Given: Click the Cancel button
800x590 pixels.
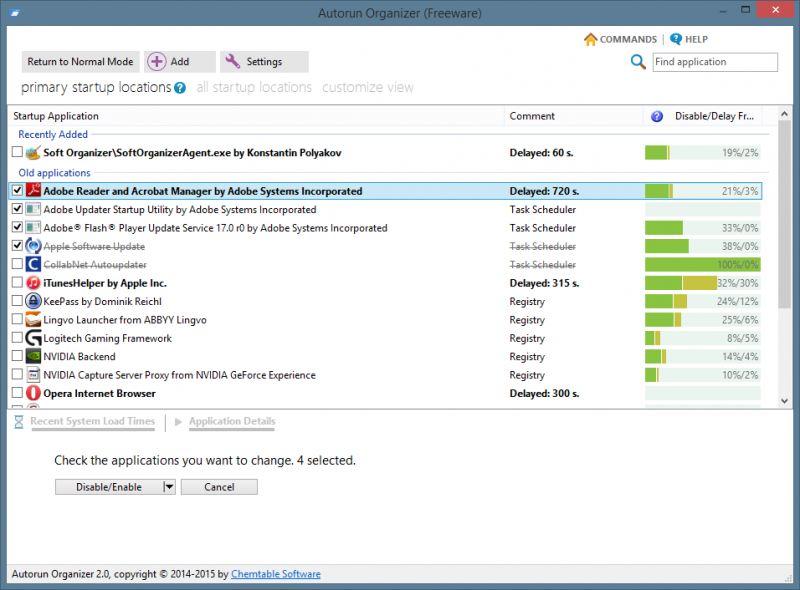Looking at the screenshot, I should [x=219, y=487].
